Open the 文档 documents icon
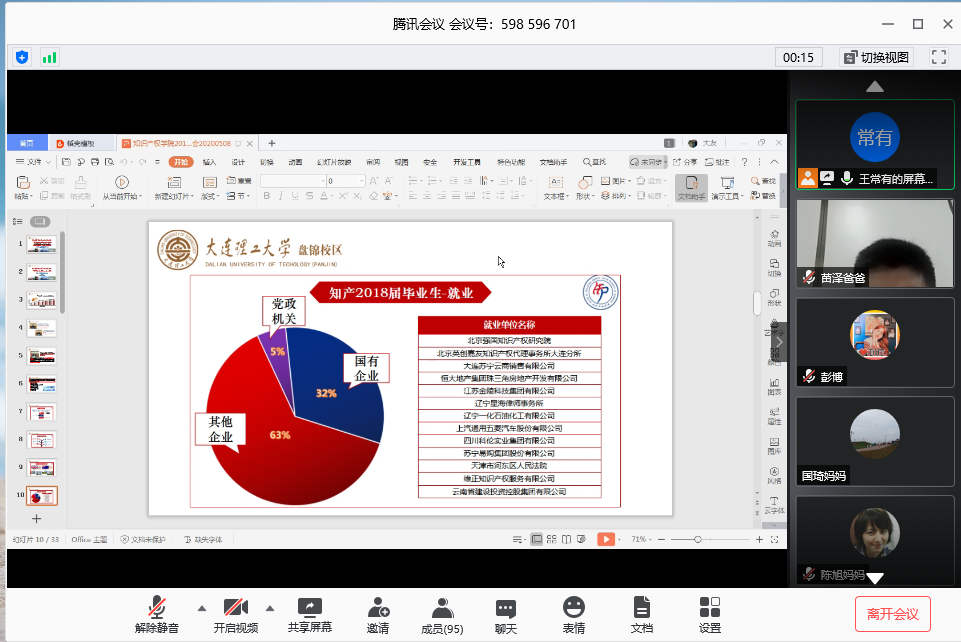961x642 pixels. [642, 613]
